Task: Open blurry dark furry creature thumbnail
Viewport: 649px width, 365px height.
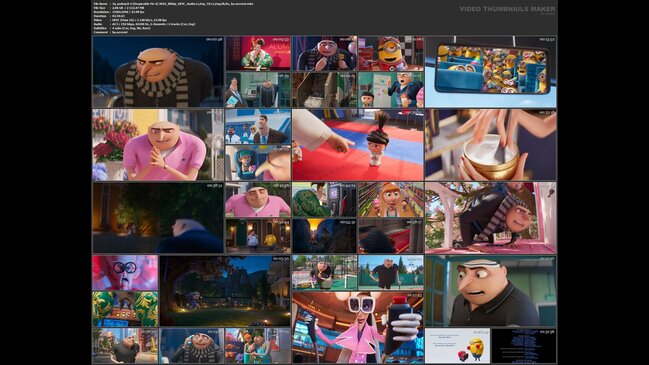Action: [391, 236]
